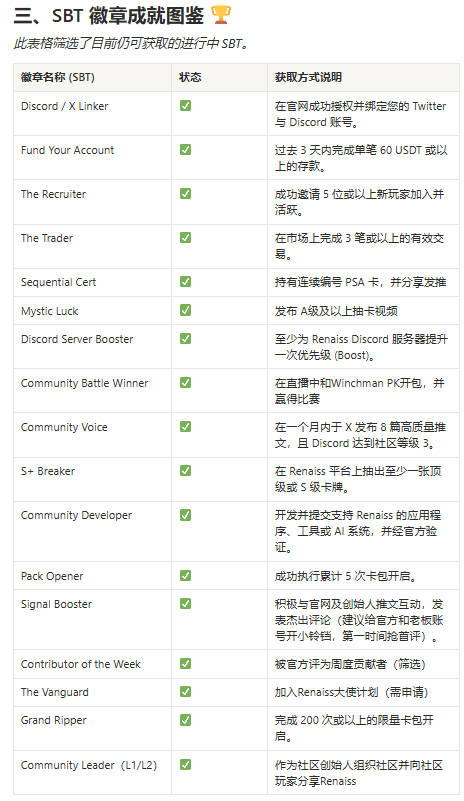Click the heading '三、SBT 徽章成就图鉴'

pyautogui.click(x=109, y=16)
